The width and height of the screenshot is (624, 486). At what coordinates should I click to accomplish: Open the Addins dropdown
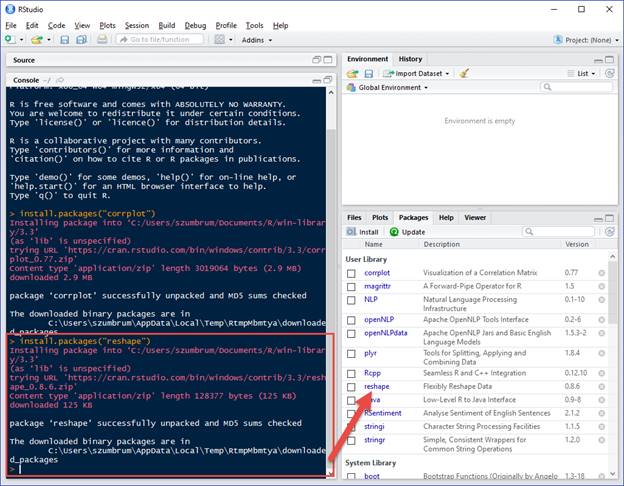257,40
